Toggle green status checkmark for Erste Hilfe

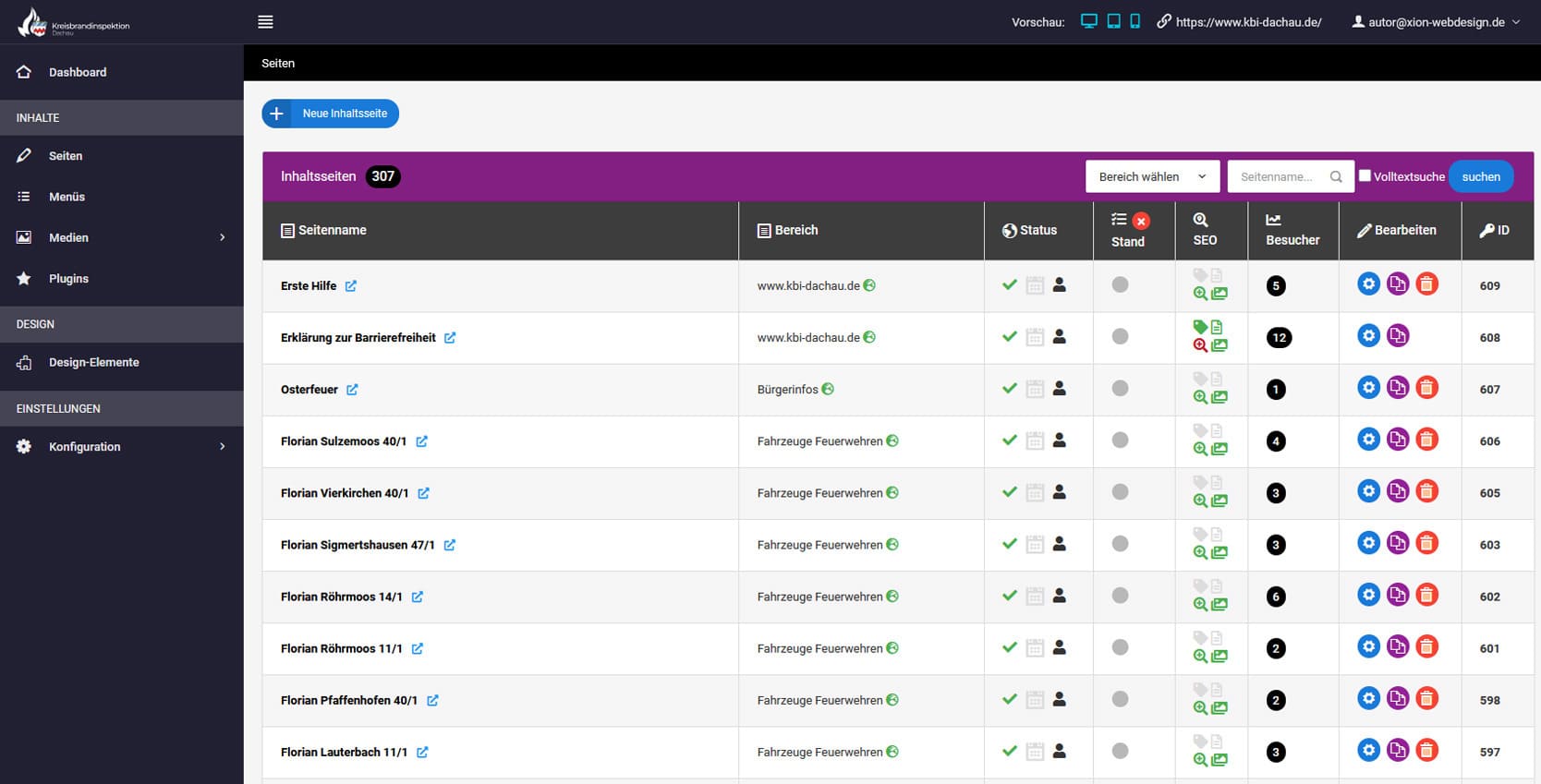1010,285
